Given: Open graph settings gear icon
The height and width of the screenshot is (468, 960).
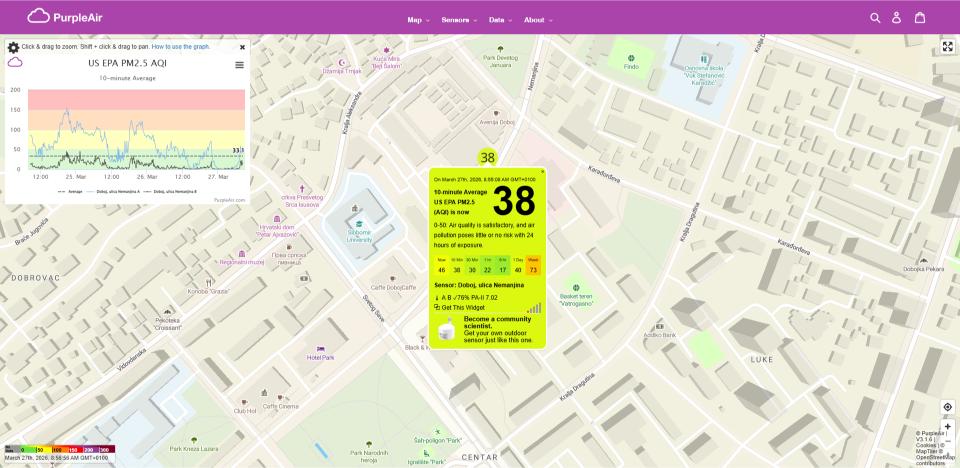Looking at the screenshot, I should pyautogui.click(x=13, y=47).
